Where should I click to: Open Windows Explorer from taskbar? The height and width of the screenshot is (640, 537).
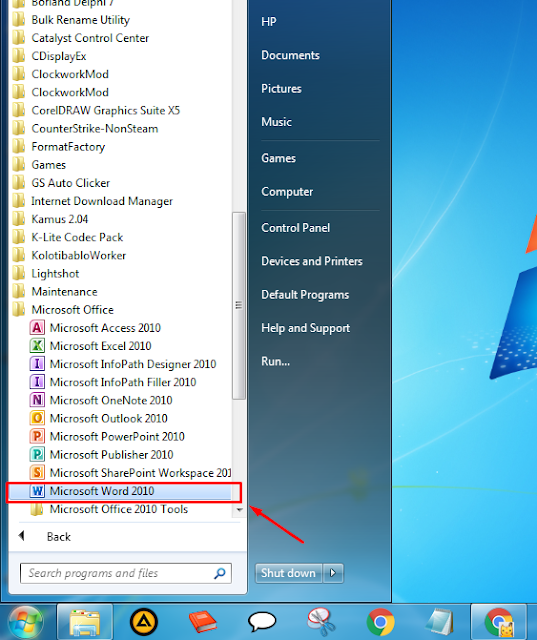[x=84, y=622]
